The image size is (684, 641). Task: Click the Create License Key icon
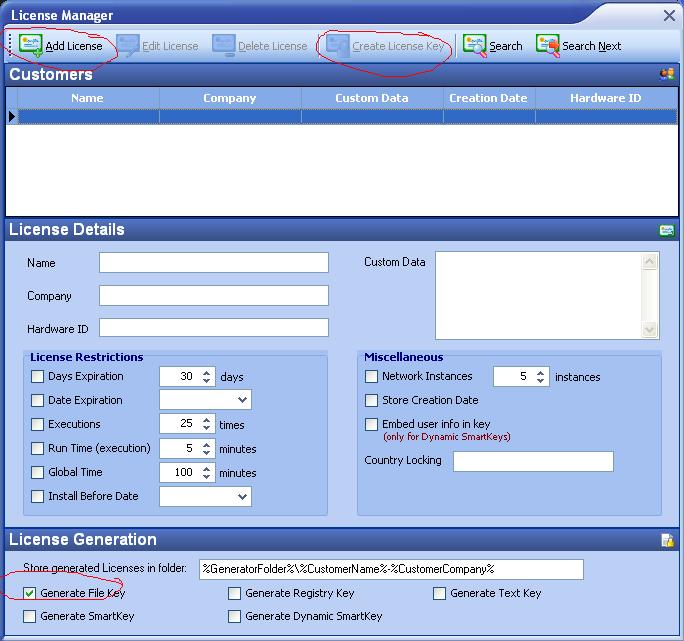pyautogui.click(x=338, y=45)
